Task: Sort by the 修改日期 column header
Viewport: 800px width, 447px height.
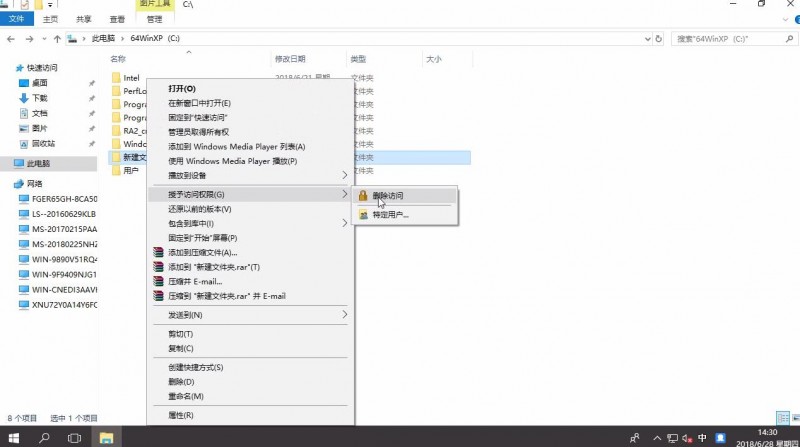Action: (x=290, y=59)
